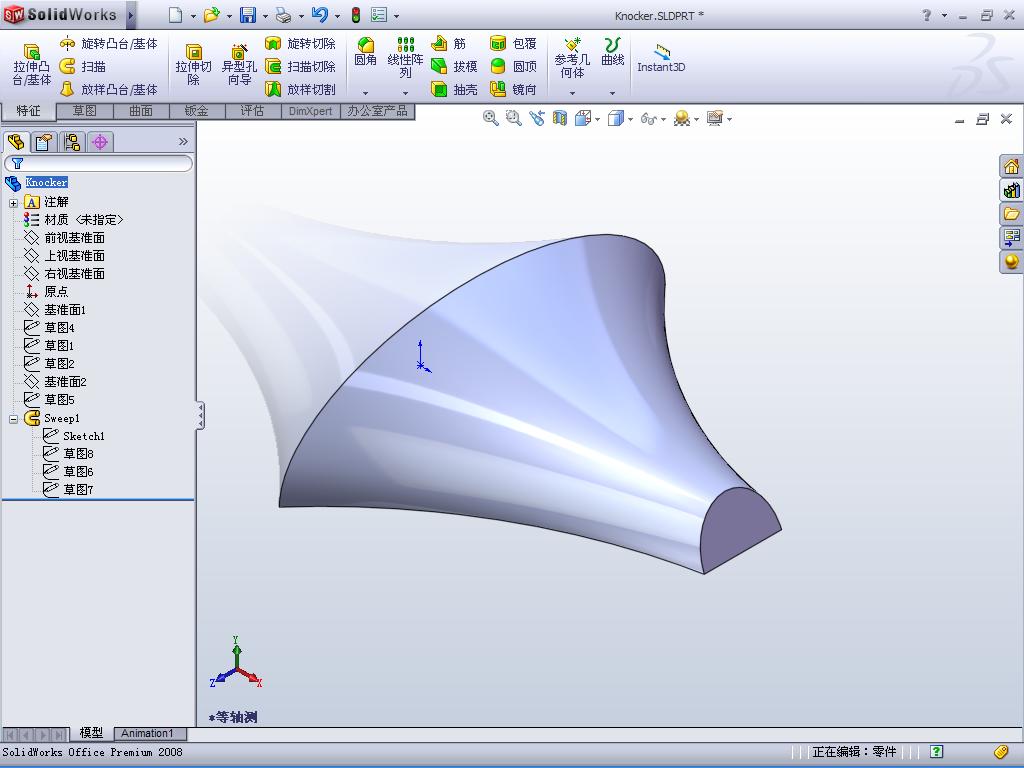The width and height of the screenshot is (1024, 768).
Task: Open the Animation1 bottom tab
Action: [x=148, y=733]
